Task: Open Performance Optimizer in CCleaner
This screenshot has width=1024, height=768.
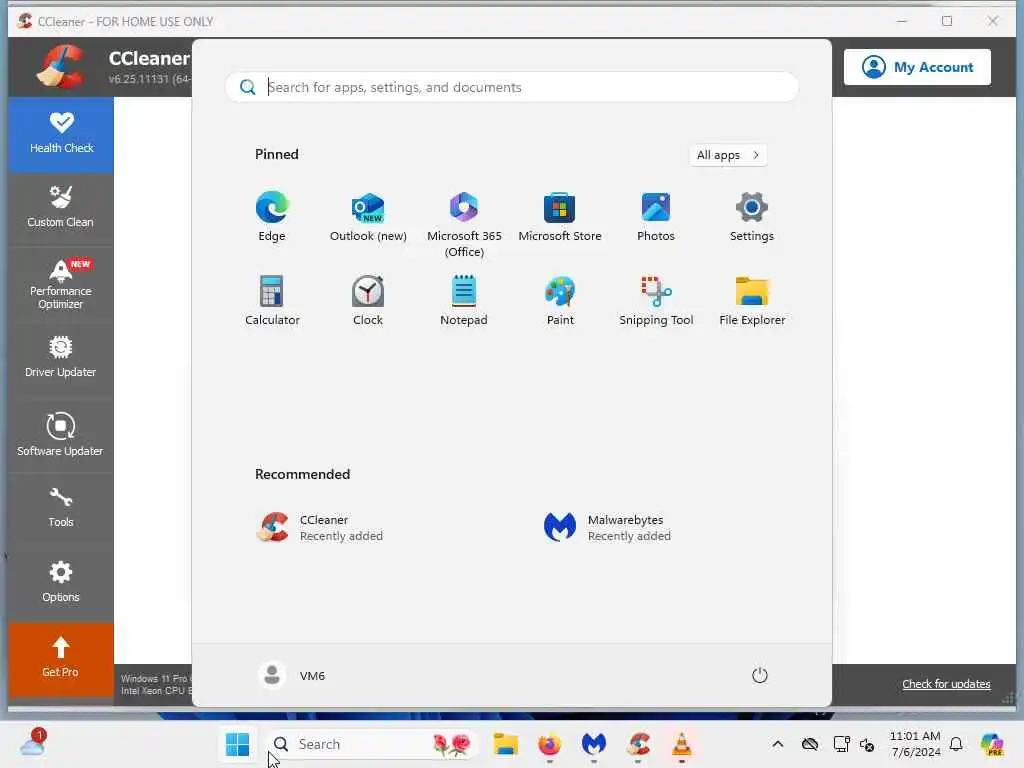Action: pyautogui.click(x=61, y=285)
